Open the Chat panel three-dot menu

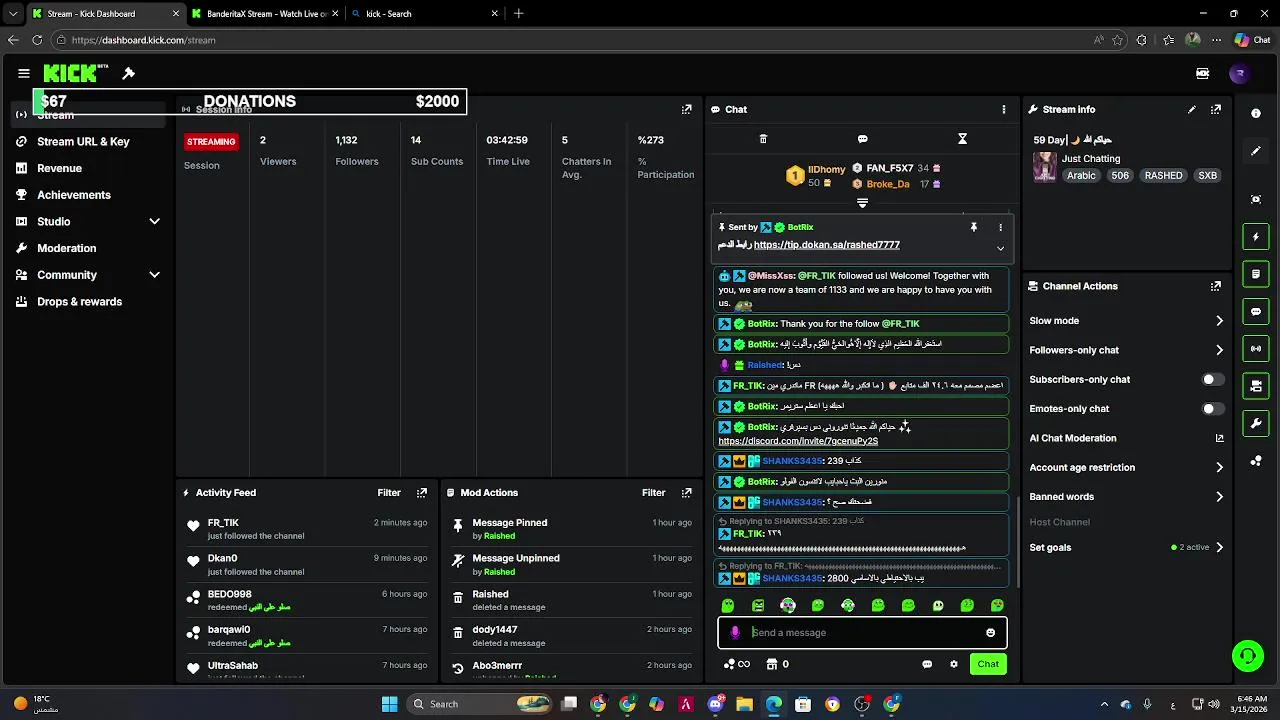pyautogui.click(x=1004, y=109)
